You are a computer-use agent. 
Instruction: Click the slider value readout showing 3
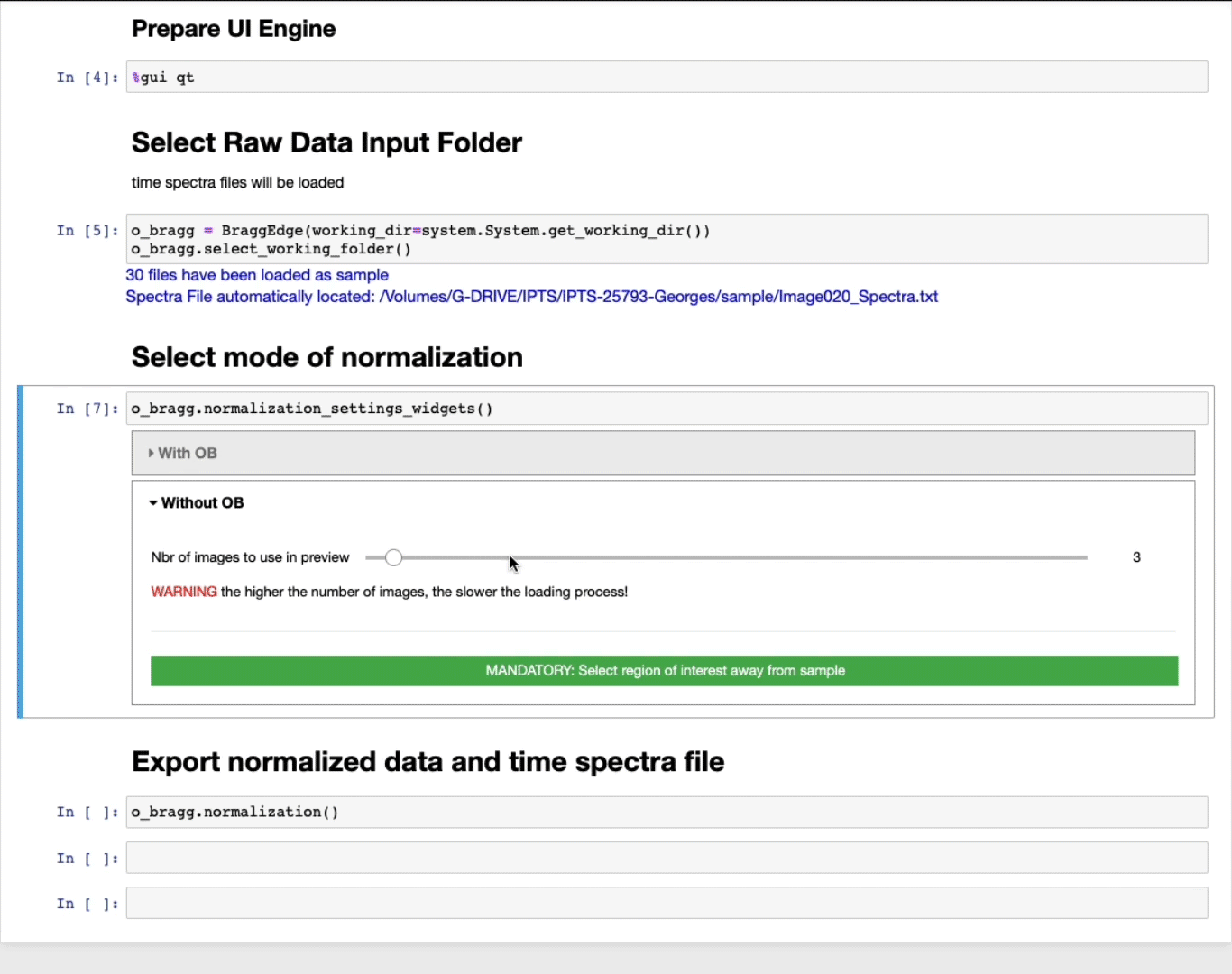point(1136,557)
